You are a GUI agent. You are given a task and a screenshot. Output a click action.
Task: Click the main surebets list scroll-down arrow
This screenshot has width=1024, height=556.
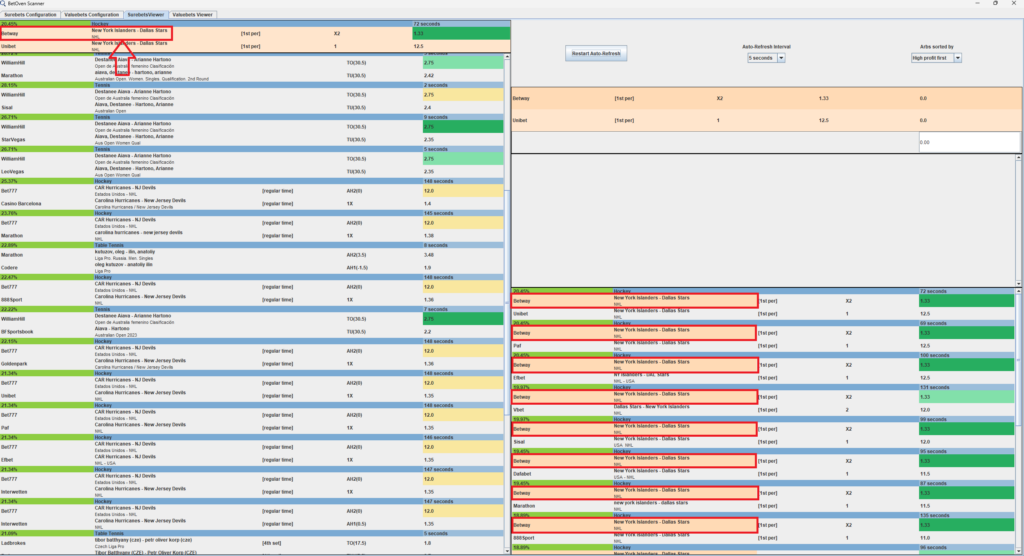tap(507, 551)
